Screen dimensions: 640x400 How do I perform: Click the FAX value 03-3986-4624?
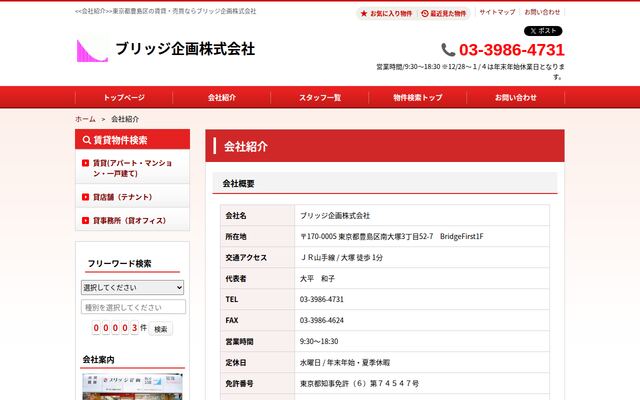click(x=322, y=320)
